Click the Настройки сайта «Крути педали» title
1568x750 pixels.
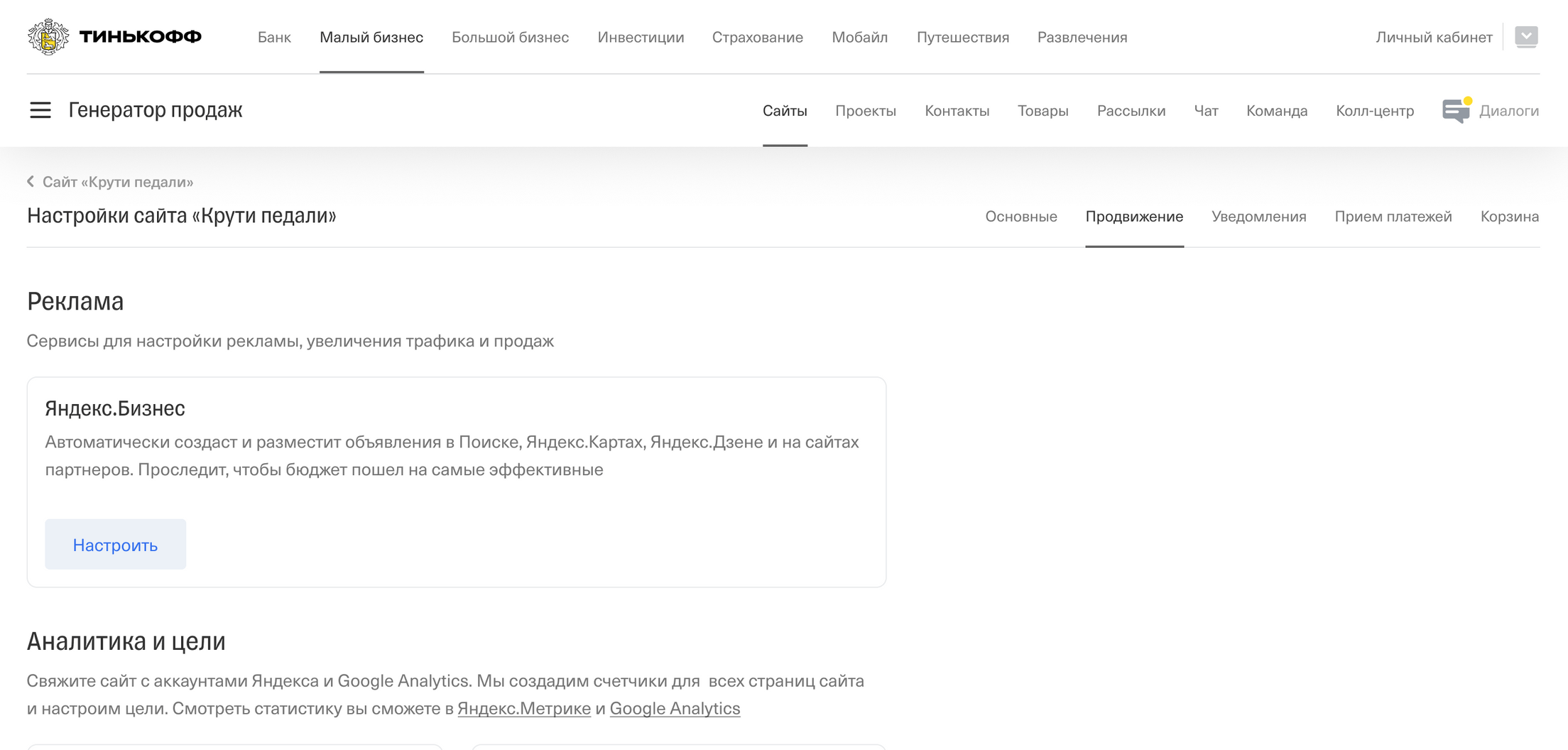(182, 215)
